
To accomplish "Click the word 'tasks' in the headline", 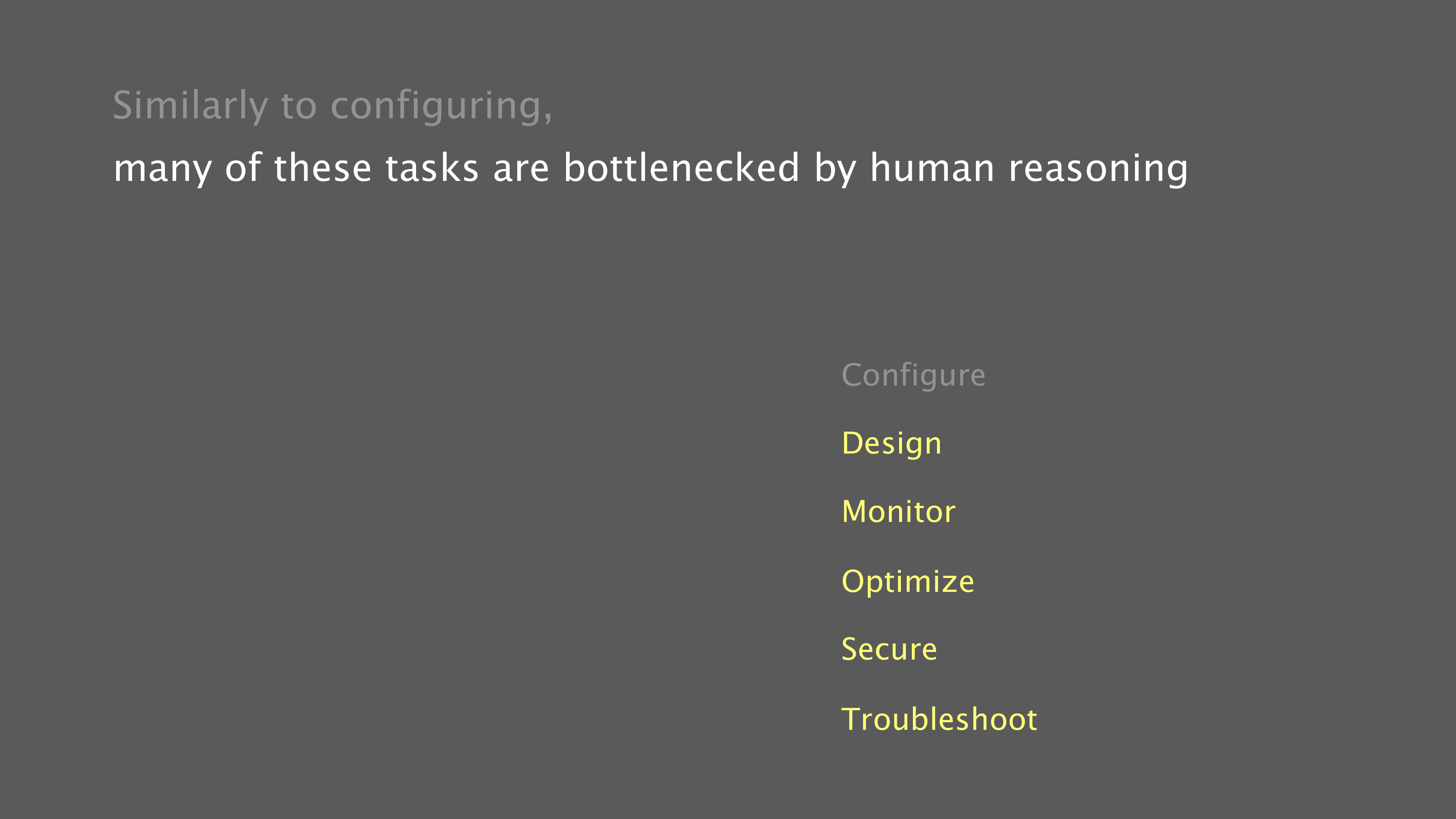I will 432,168.
